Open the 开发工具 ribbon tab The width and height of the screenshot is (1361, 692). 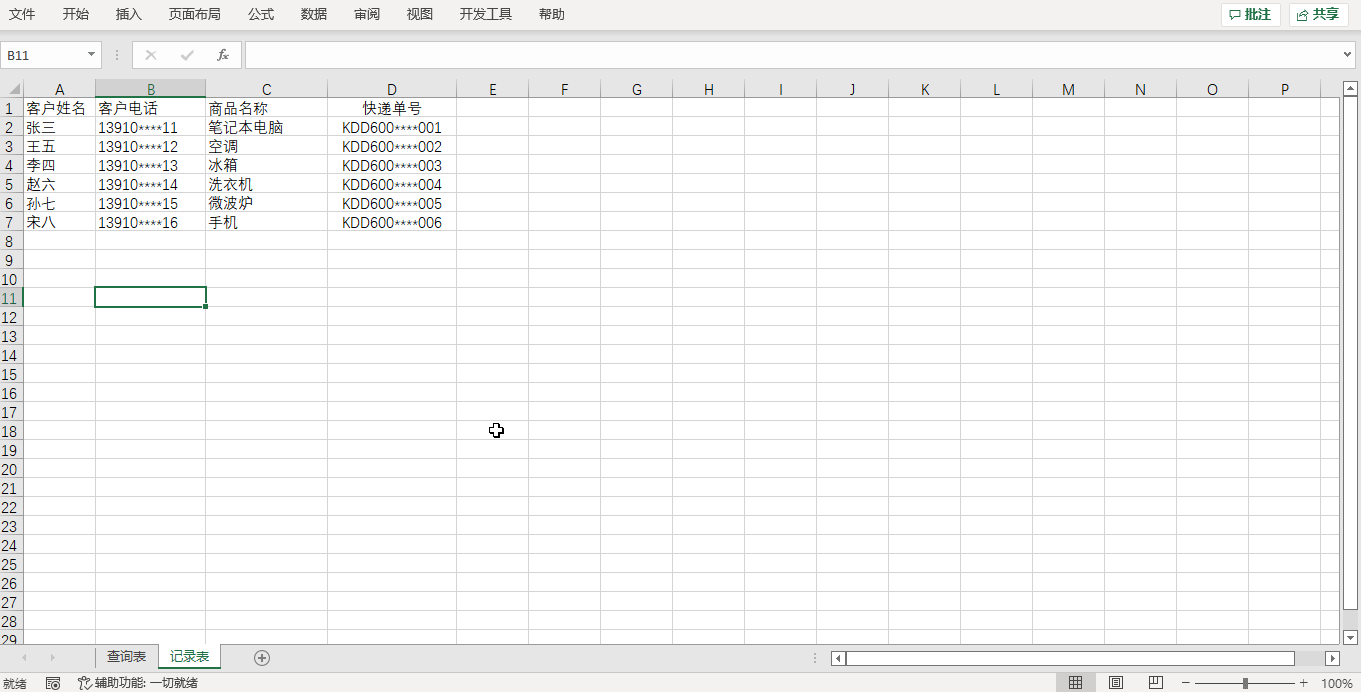[x=486, y=14]
